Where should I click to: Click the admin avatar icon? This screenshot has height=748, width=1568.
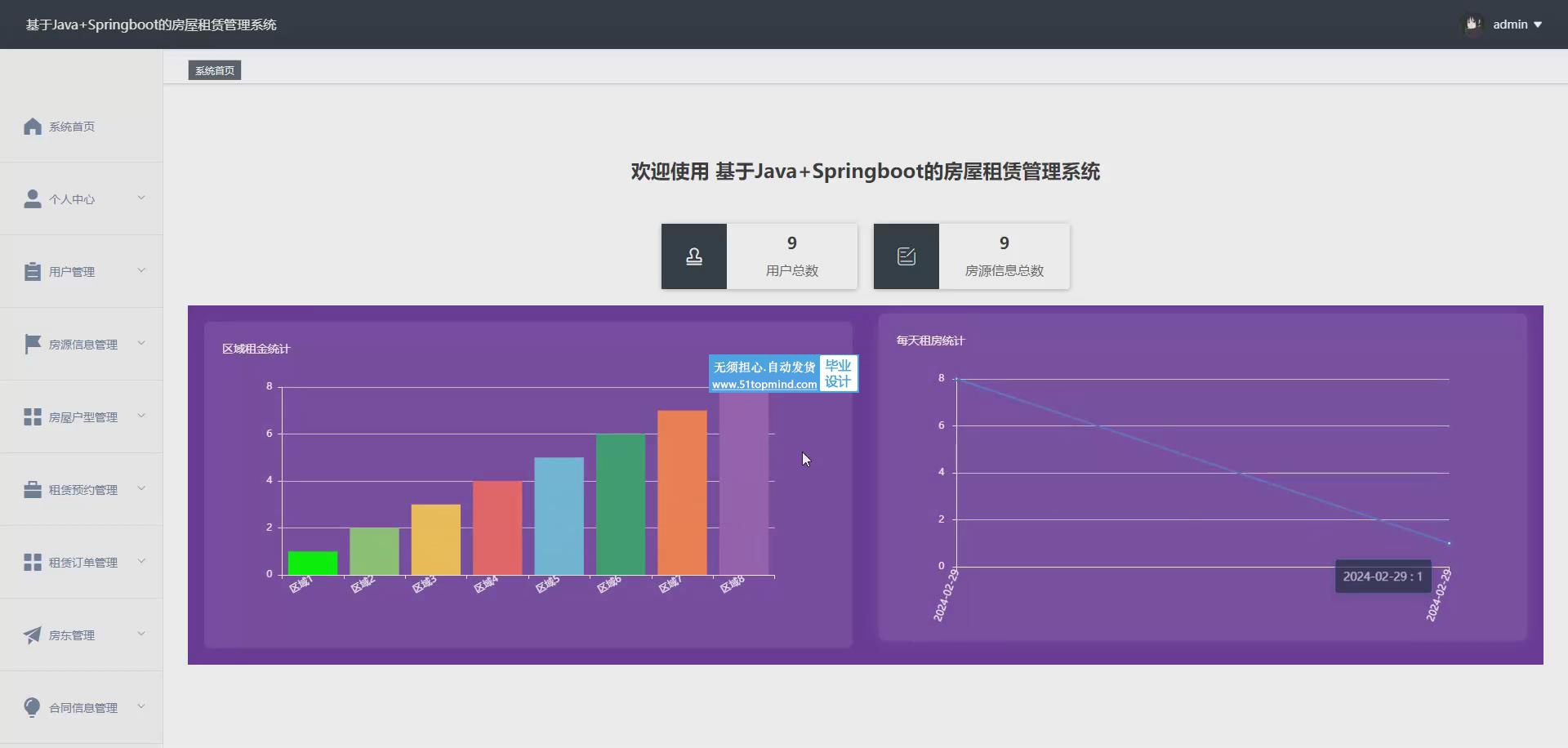1473,24
